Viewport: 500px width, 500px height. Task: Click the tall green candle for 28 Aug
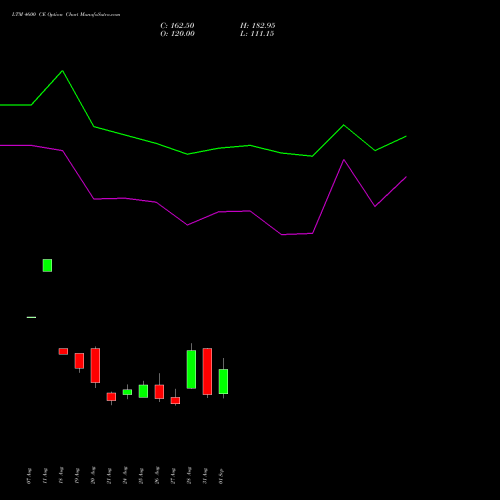(x=191, y=369)
